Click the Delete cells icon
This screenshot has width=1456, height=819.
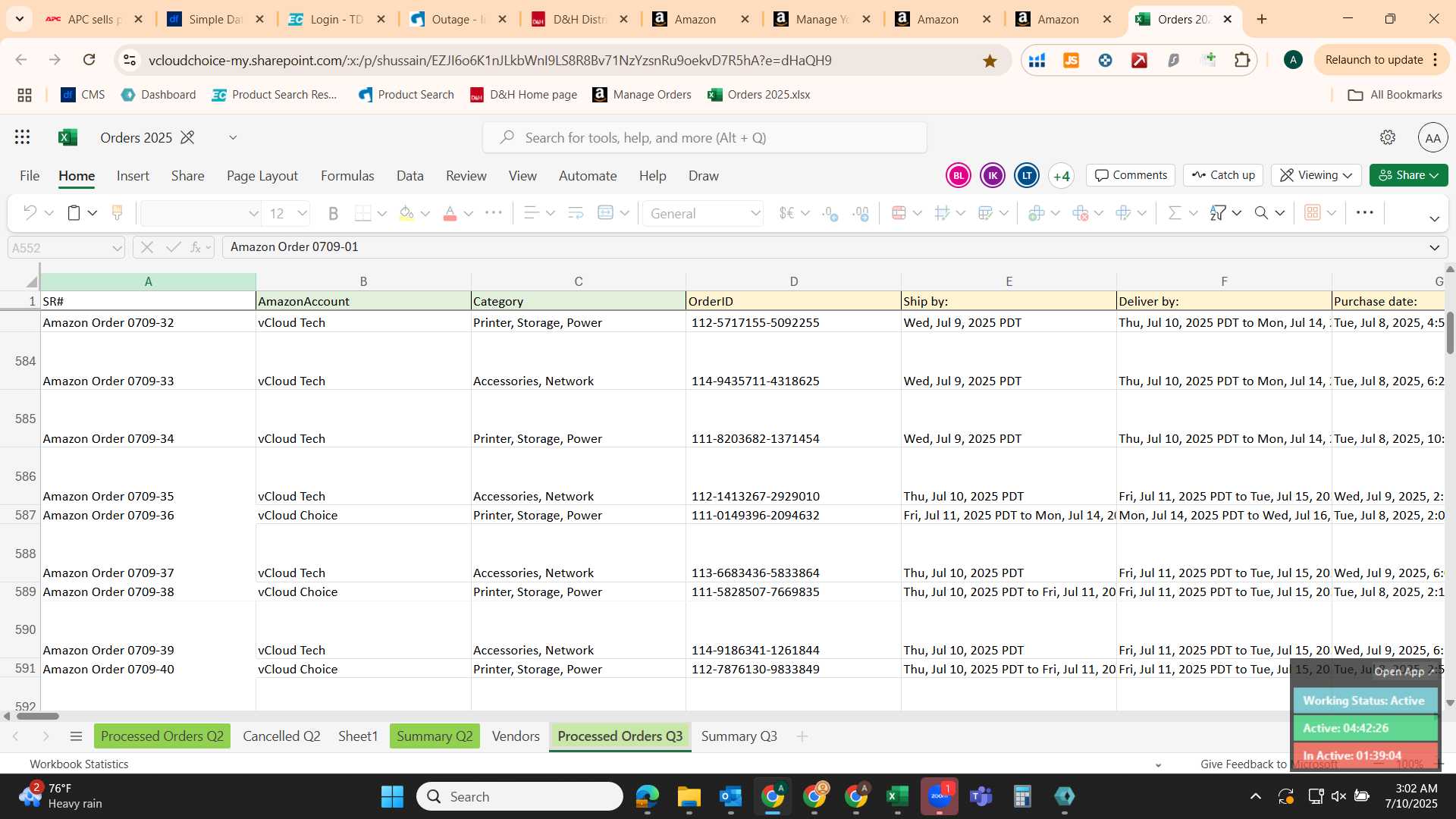pos(1081,213)
